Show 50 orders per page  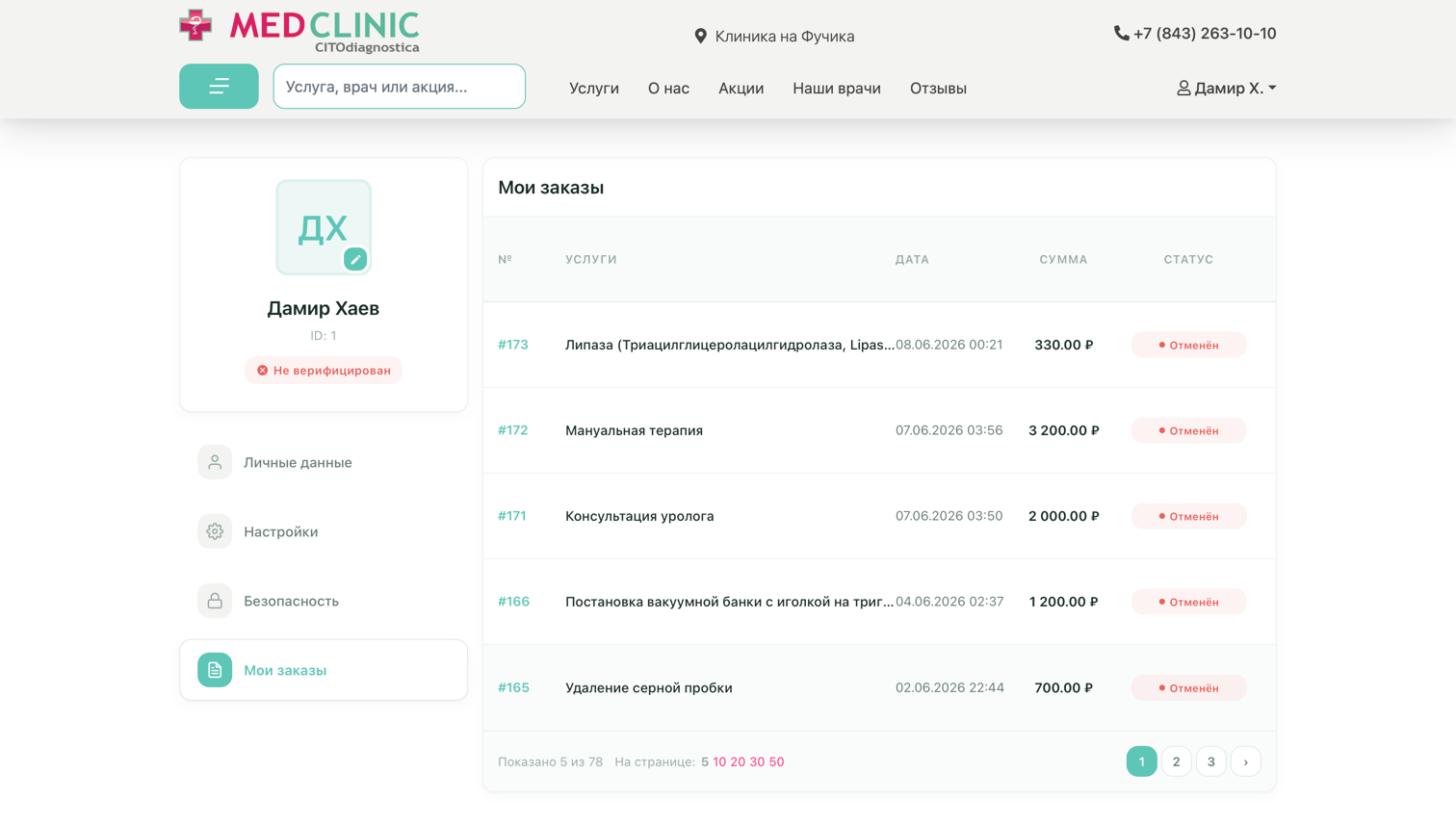[x=776, y=761]
